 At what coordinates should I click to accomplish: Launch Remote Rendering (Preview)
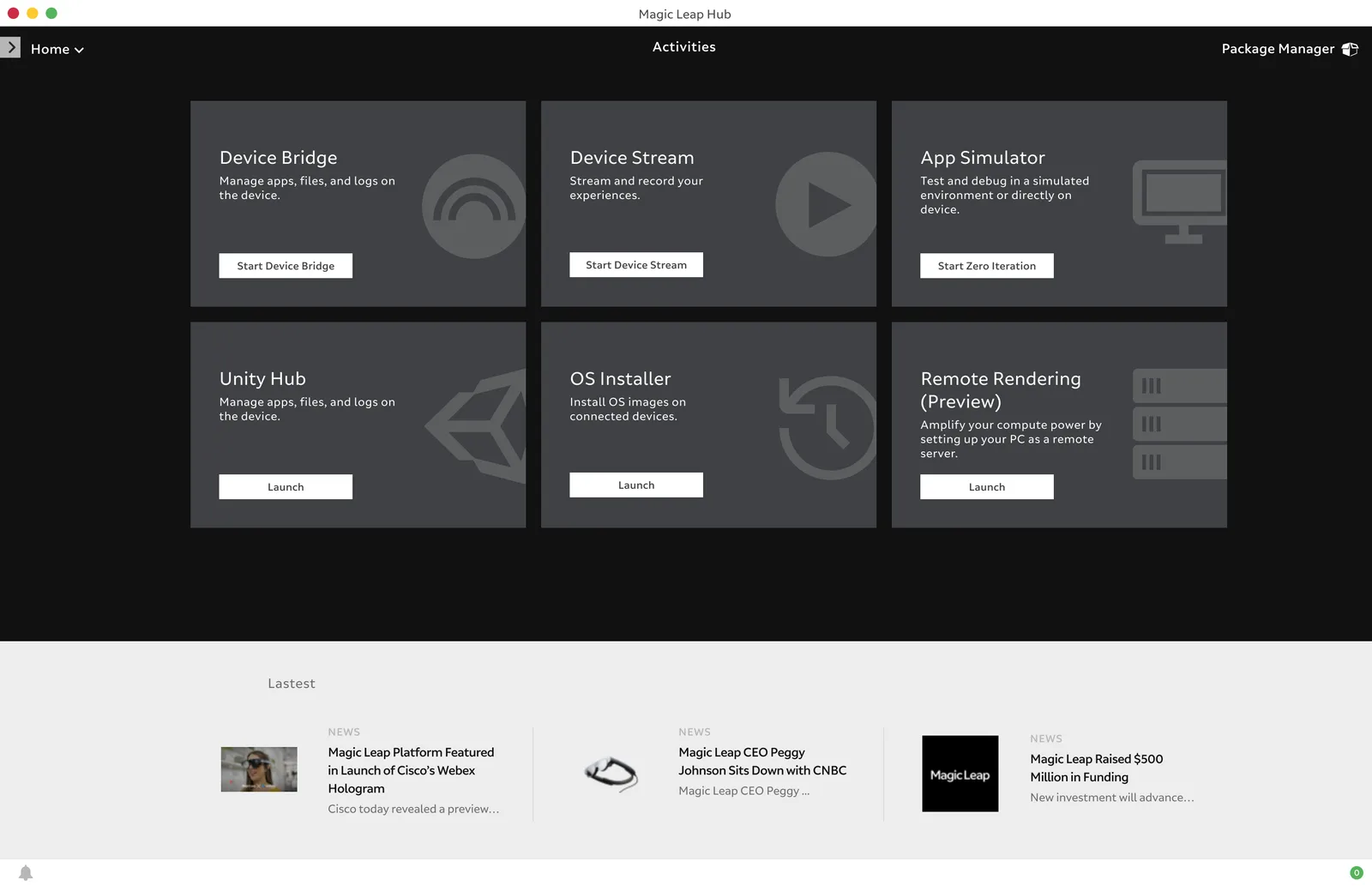[987, 487]
